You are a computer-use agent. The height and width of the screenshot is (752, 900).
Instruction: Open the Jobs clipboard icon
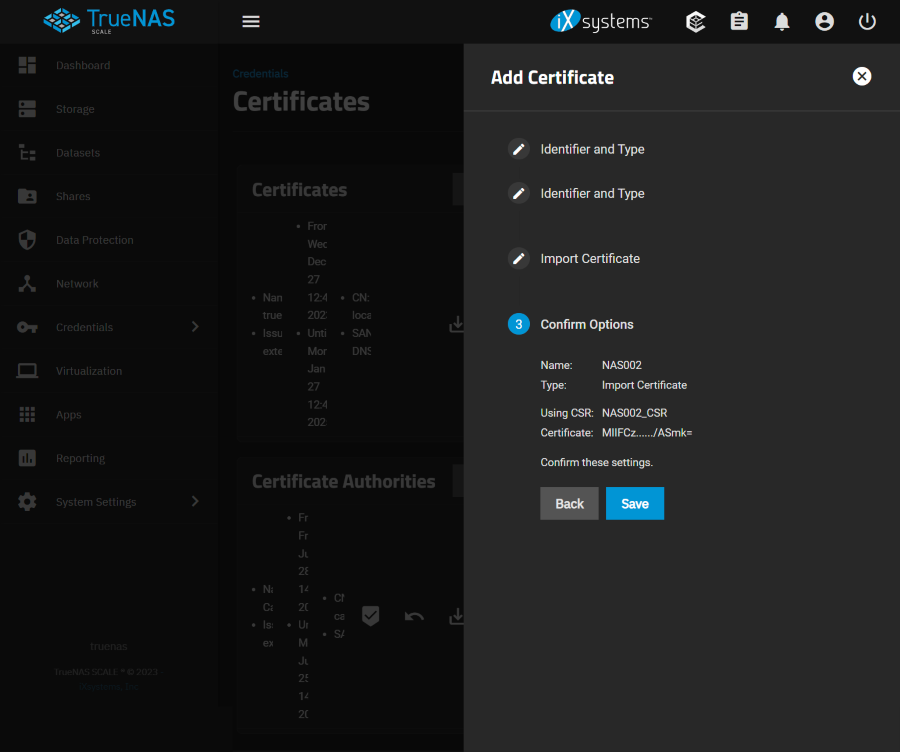739,21
